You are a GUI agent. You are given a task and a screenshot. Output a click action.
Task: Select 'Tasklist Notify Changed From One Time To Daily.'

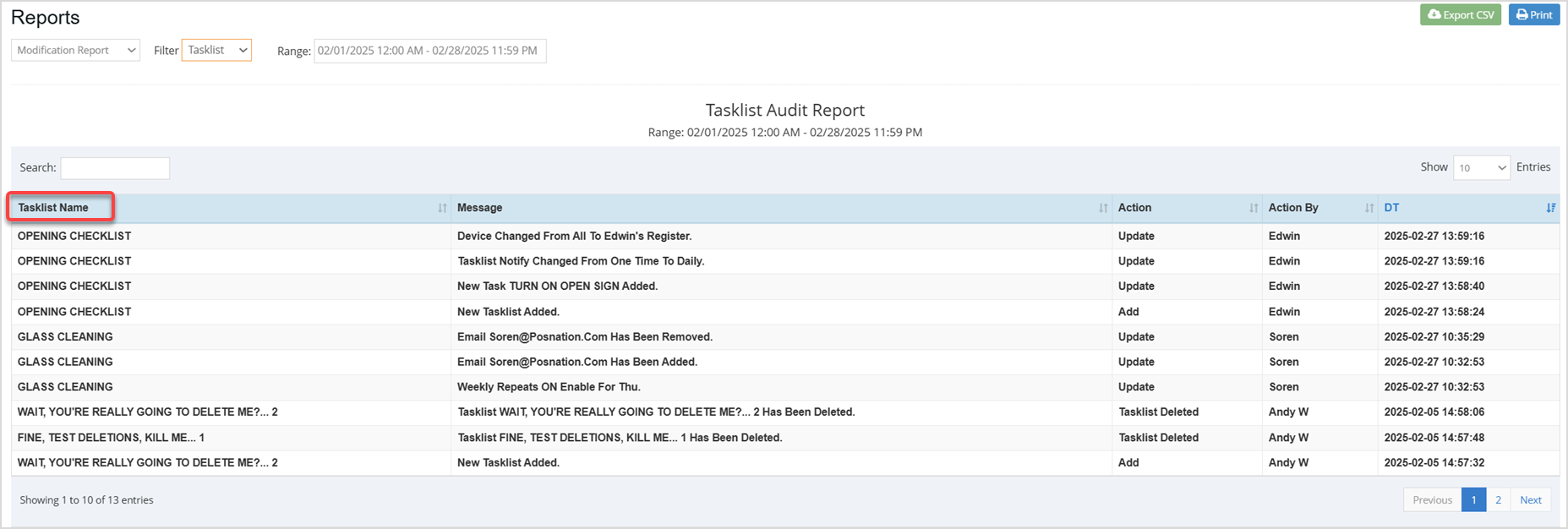point(581,261)
